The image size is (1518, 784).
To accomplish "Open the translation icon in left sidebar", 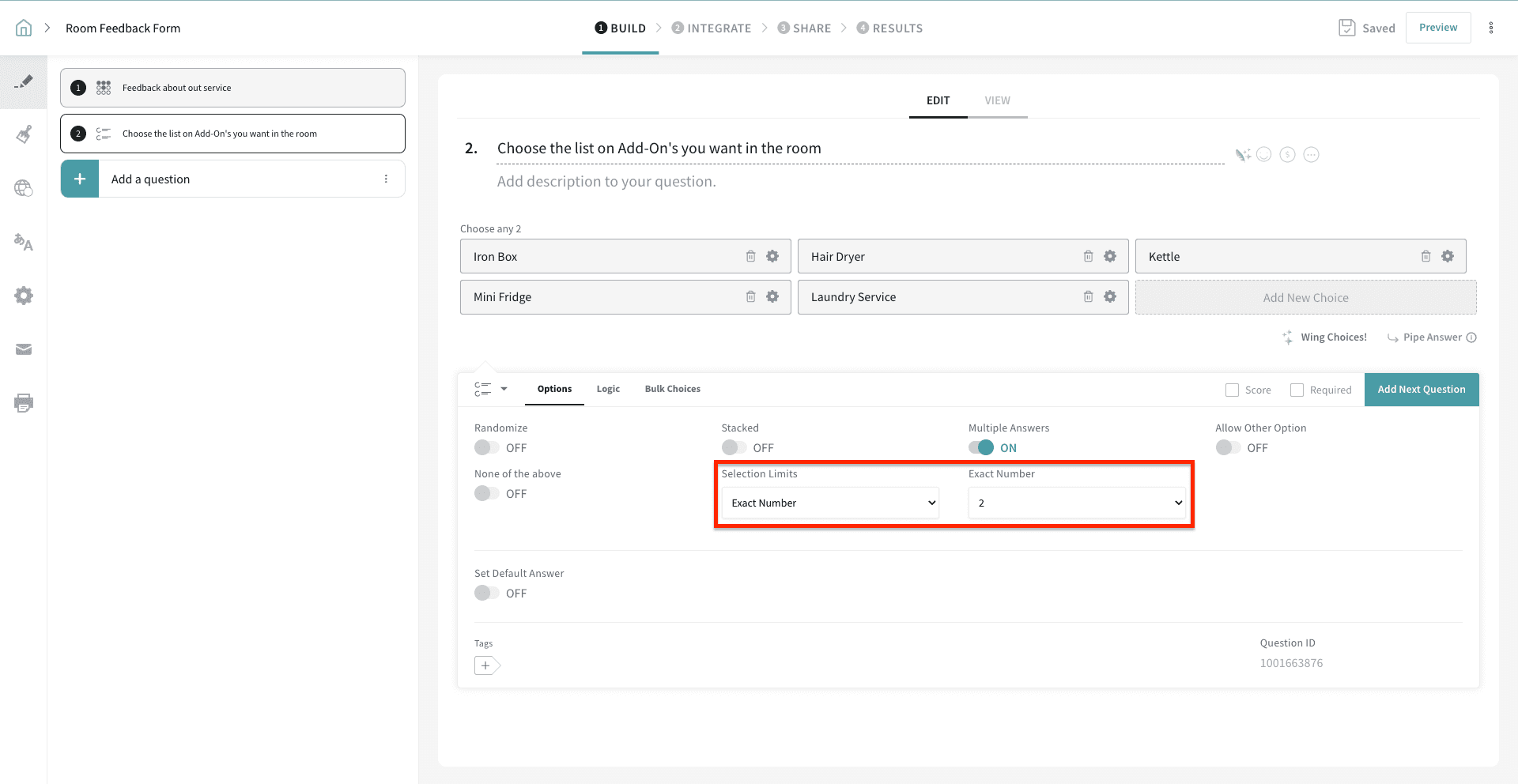I will coord(24,243).
